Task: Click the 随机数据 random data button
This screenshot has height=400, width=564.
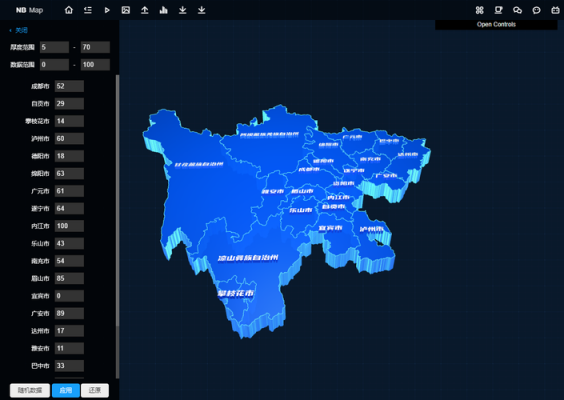Action: 30,390
